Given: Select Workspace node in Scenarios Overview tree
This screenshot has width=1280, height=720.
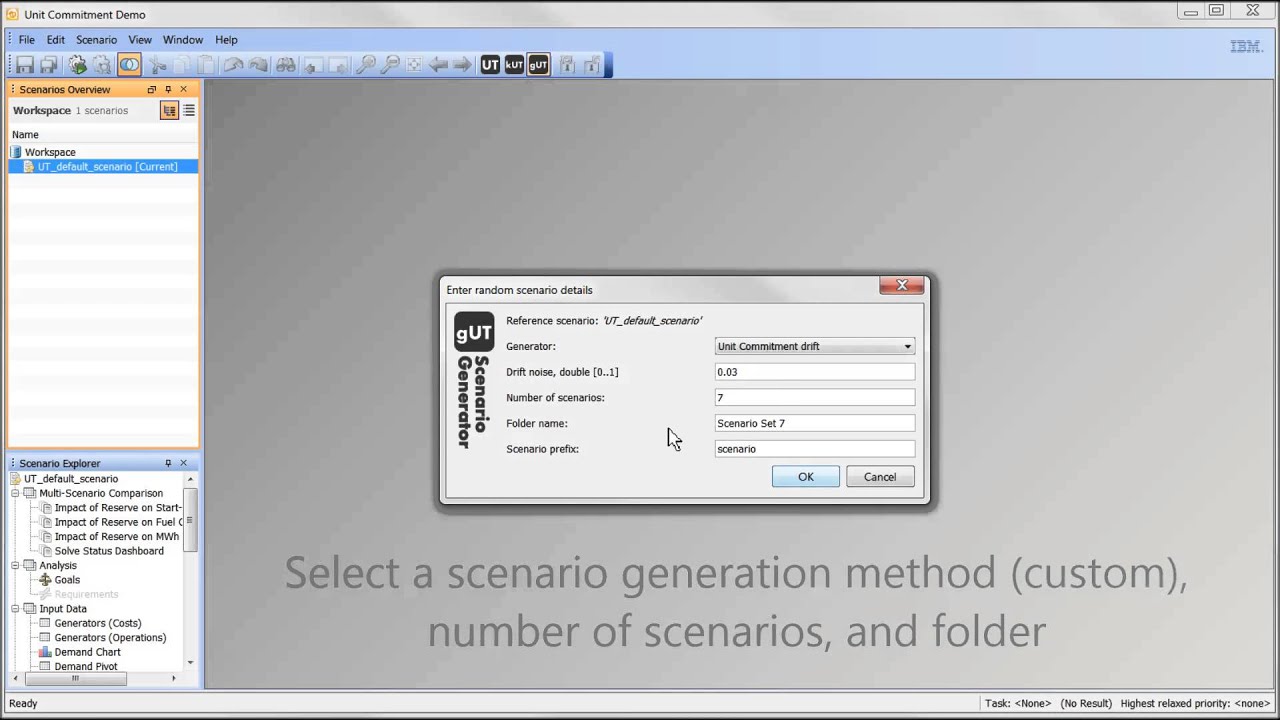Looking at the screenshot, I should (x=50, y=152).
